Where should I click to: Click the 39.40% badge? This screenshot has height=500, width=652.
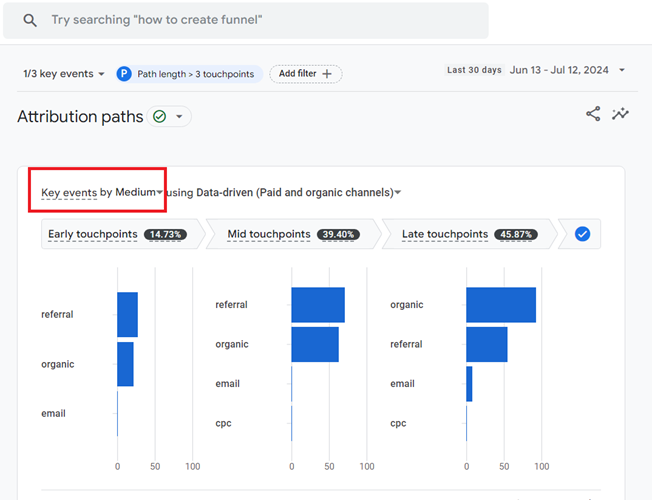(x=338, y=235)
